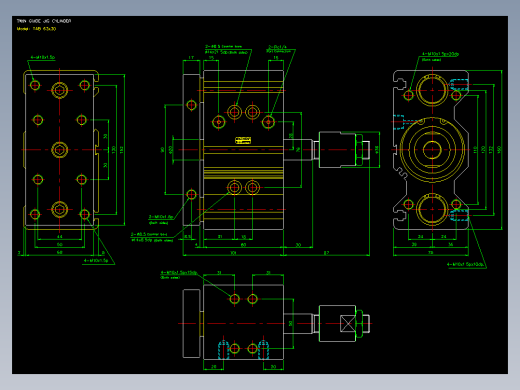Click the 44 hole spacing dimension in the left view

pyautogui.click(x=60, y=237)
